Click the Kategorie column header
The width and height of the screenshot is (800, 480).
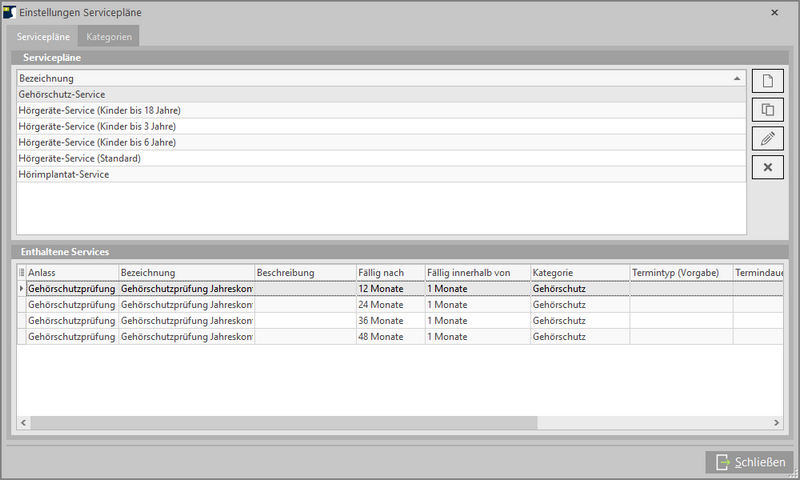click(x=578, y=272)
